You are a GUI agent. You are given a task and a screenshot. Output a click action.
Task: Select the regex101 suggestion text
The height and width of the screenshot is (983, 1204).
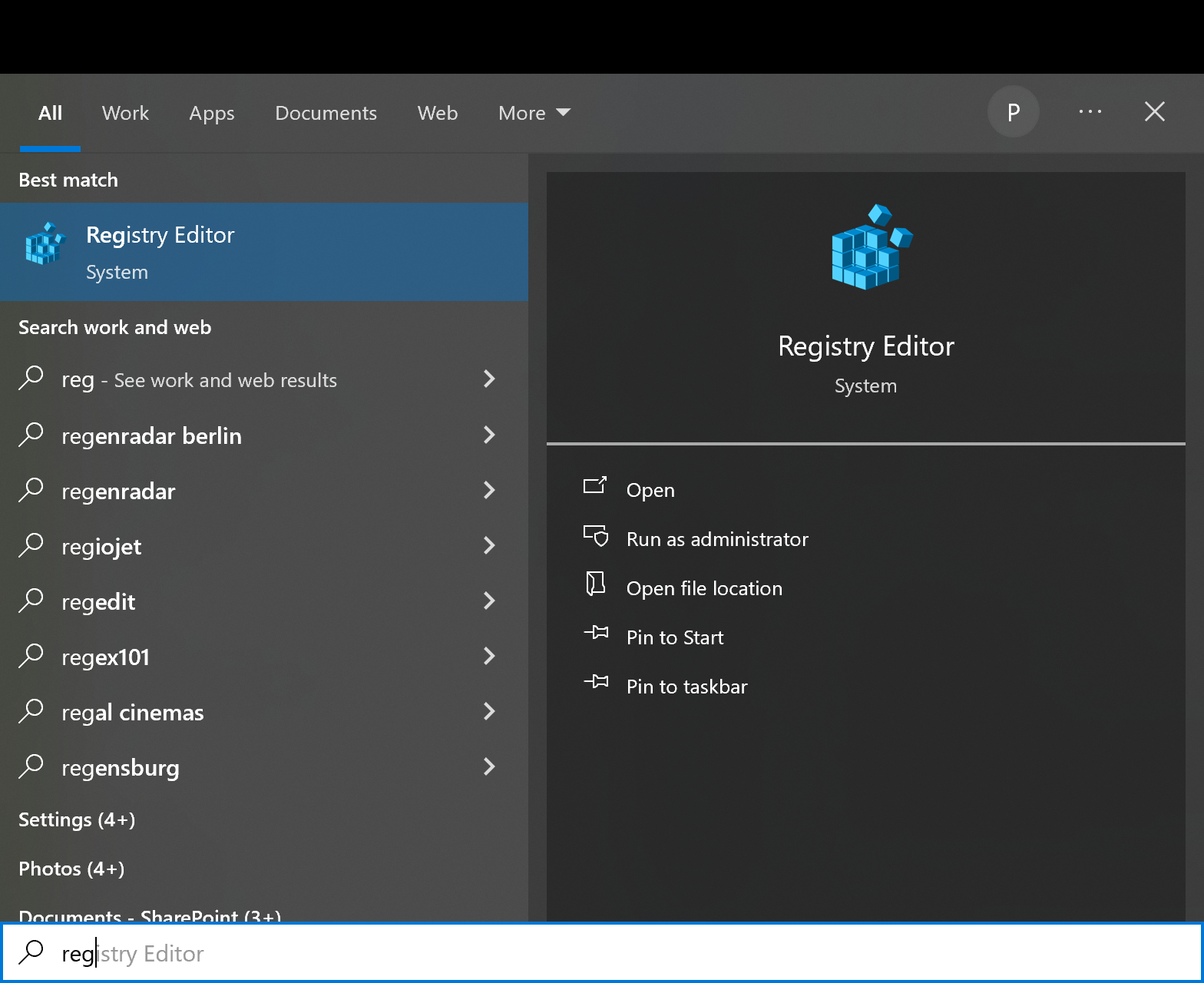click(x=105, y=657)
